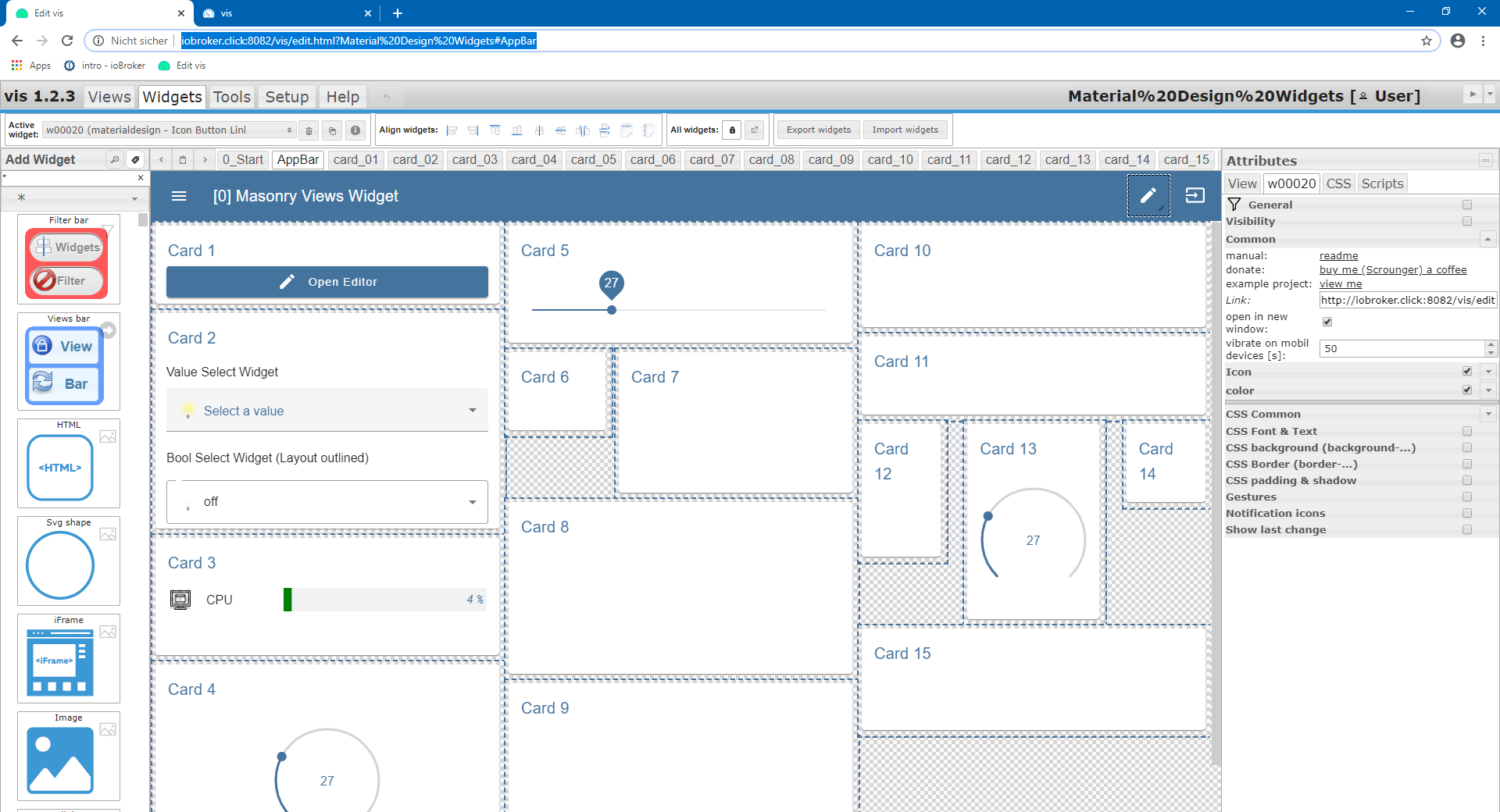Click the exit icon in the app bar
Screen dimensions: 1500x812
[x=1195, y=196]
